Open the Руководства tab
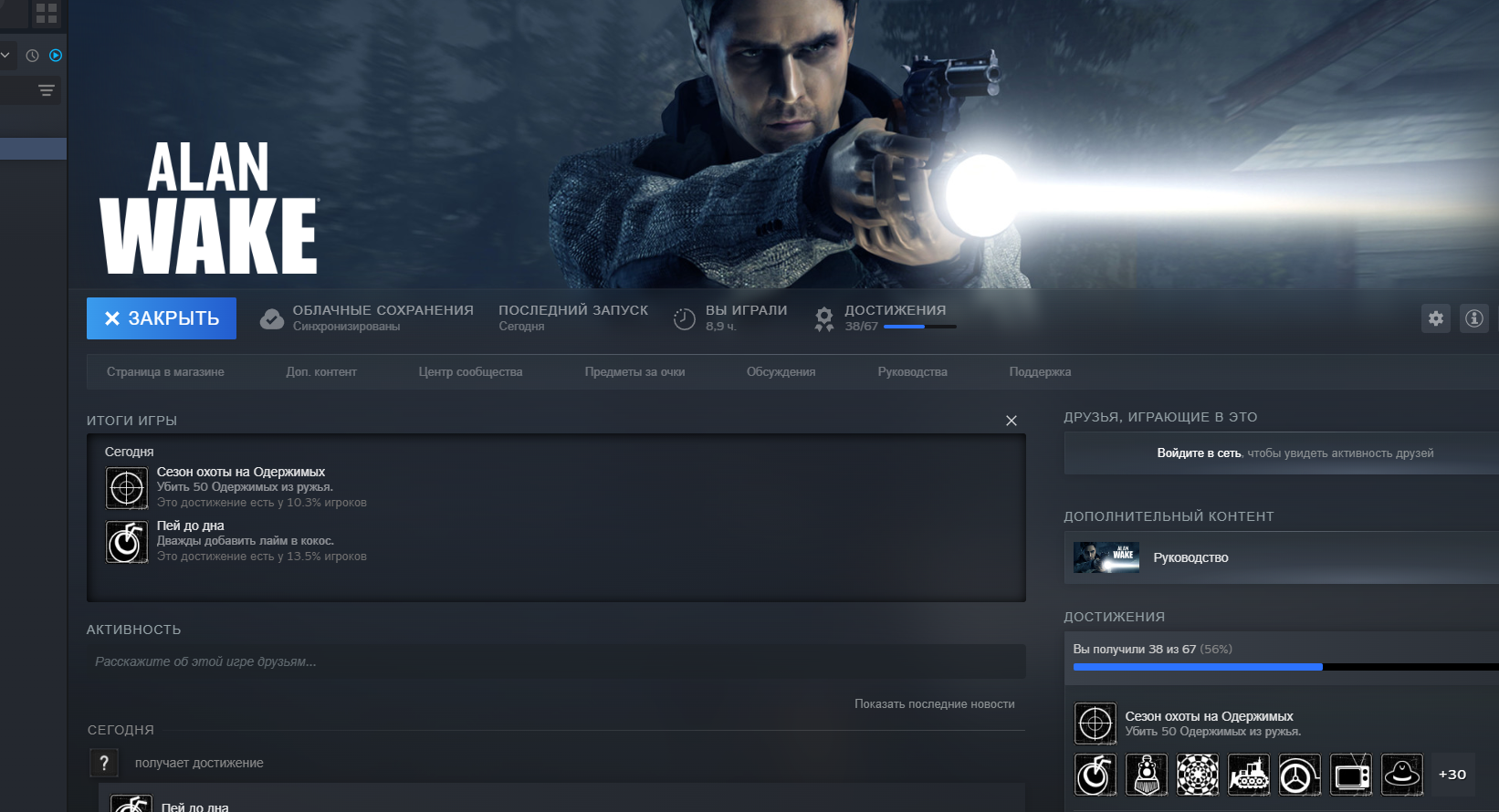The image size is (1499, 812). click(913, 372)
